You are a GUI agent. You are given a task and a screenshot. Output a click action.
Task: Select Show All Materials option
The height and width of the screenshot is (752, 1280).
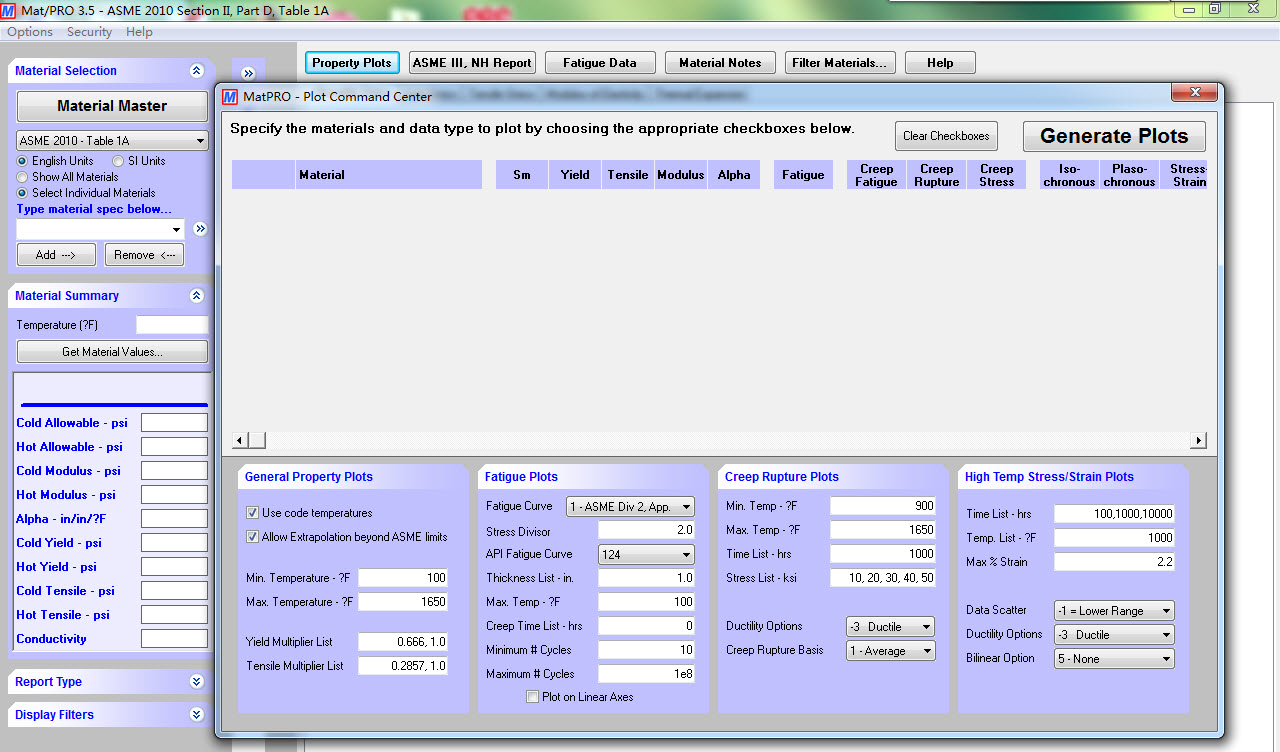(x=22, y=177)
